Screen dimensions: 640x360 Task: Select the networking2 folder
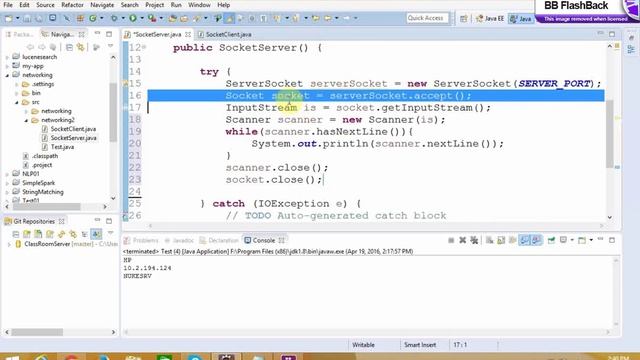[58, 120]
